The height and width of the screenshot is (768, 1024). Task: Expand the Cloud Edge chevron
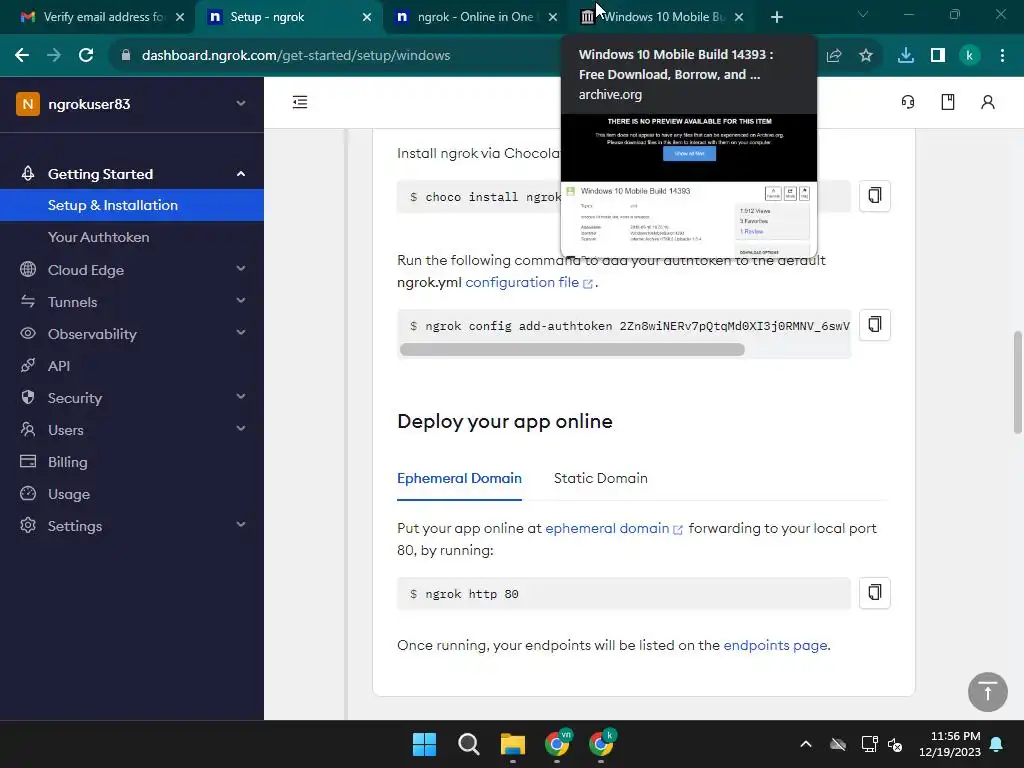pyautogui.click(x=241, y=268)
